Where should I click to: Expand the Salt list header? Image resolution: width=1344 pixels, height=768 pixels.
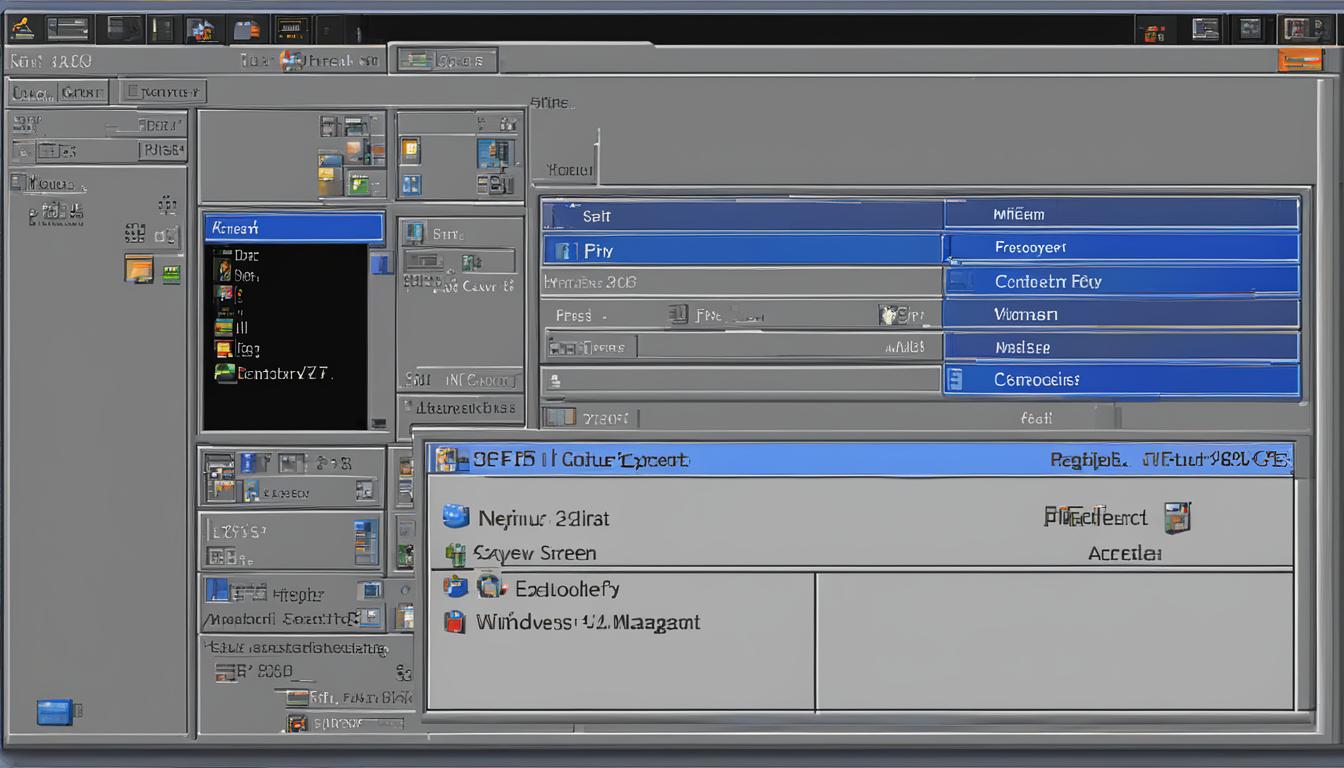pyautogui.click(x=741, y=215)
